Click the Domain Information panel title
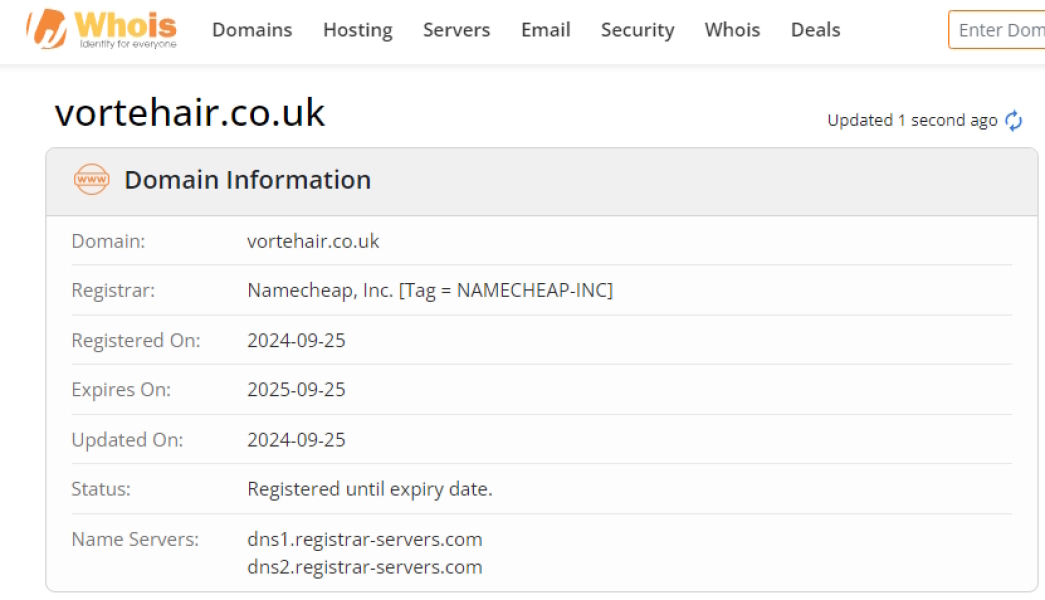 (247, 180)
